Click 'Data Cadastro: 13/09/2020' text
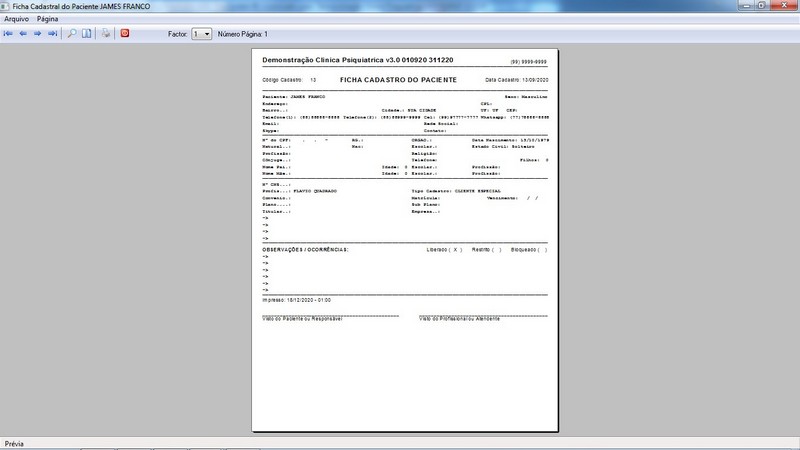800x450 pixels. (517, 80)
